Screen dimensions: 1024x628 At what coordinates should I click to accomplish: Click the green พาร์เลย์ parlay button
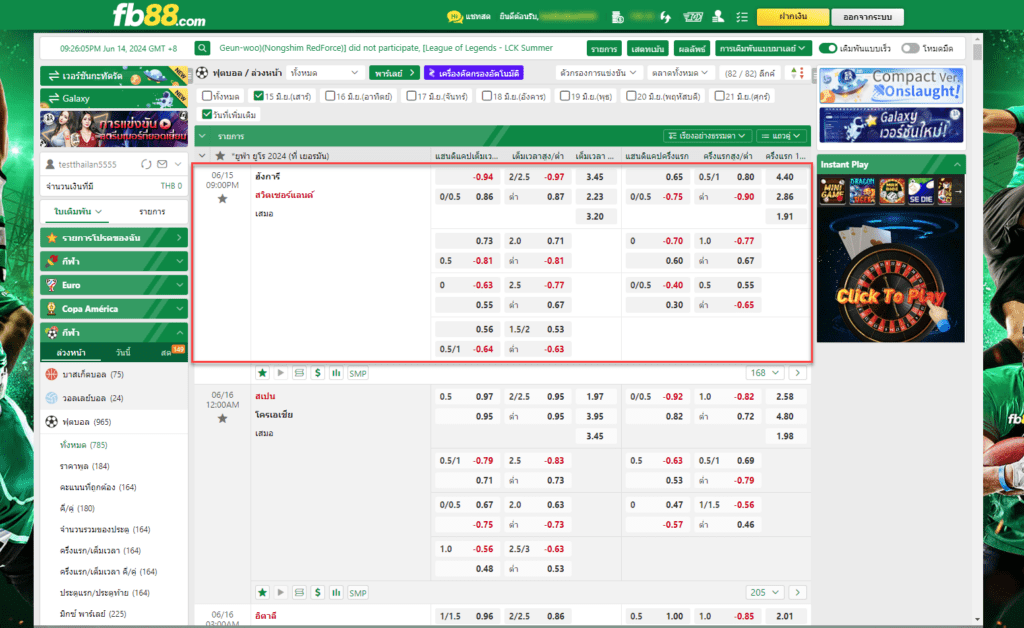tap(394, 73)
